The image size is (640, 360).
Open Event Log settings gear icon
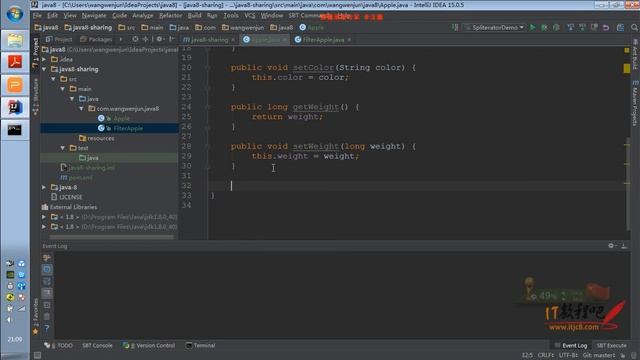[611, 246]
